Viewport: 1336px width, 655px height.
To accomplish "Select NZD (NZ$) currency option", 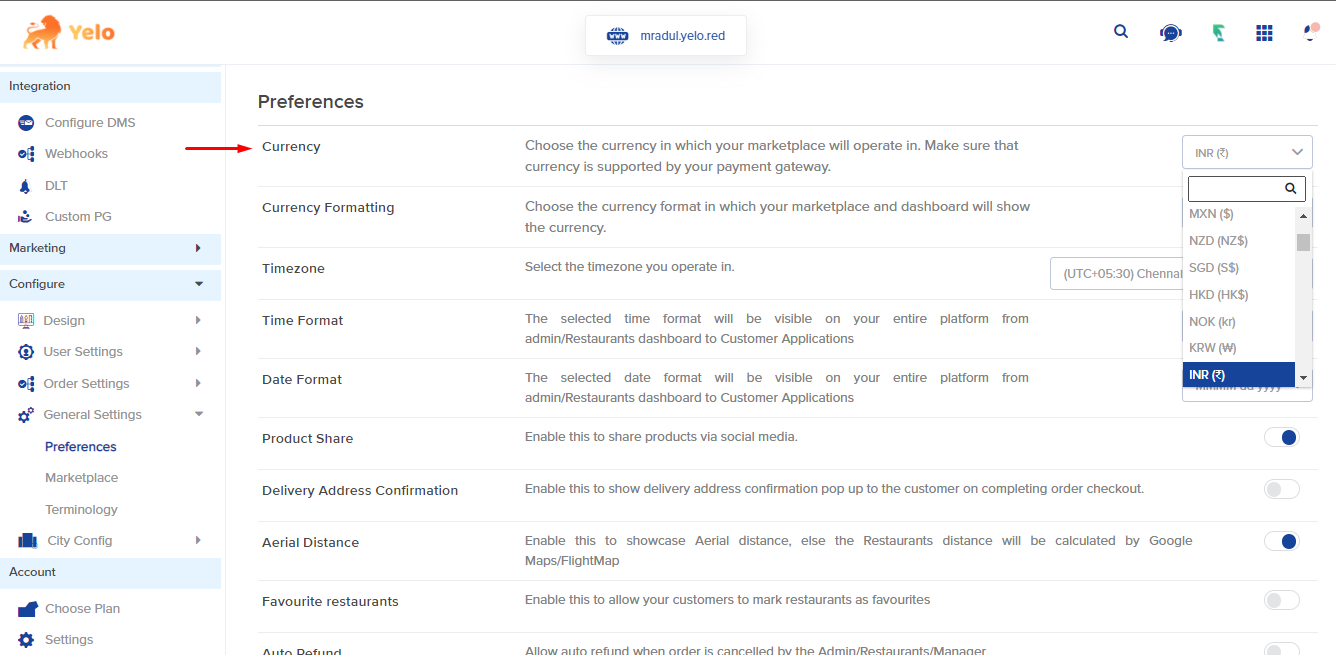I will (x=1239, y=241).
